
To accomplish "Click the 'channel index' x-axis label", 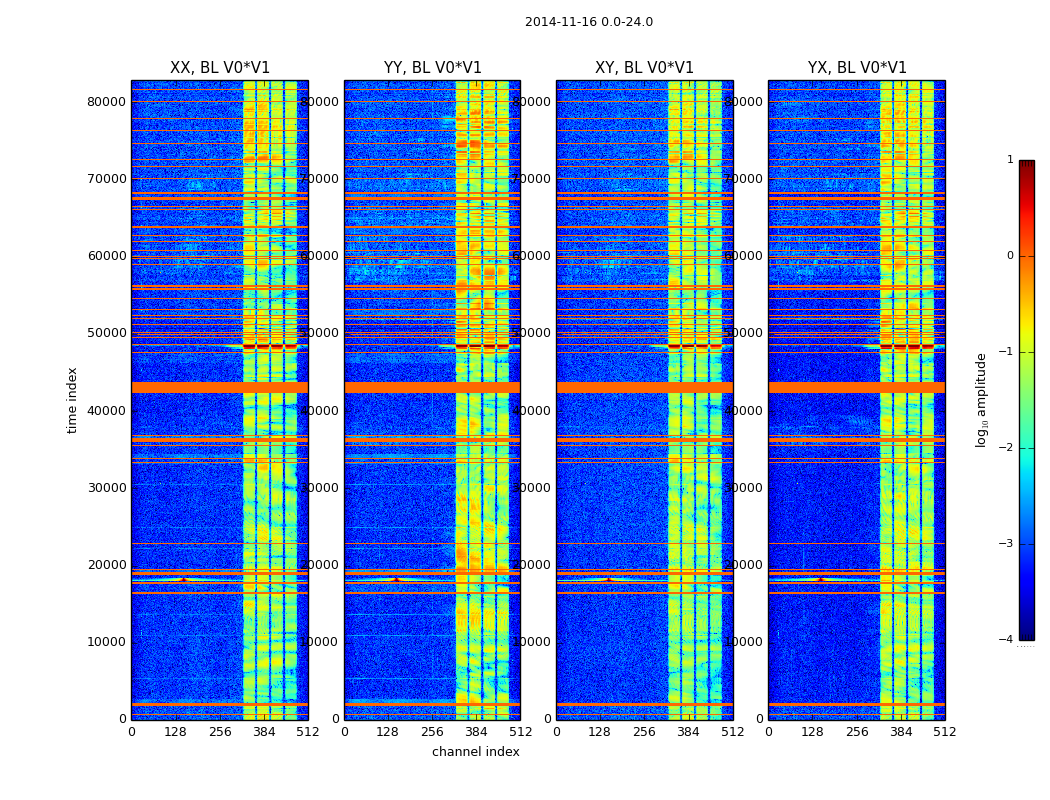I will pyautogui.click(x=475, y=752).
